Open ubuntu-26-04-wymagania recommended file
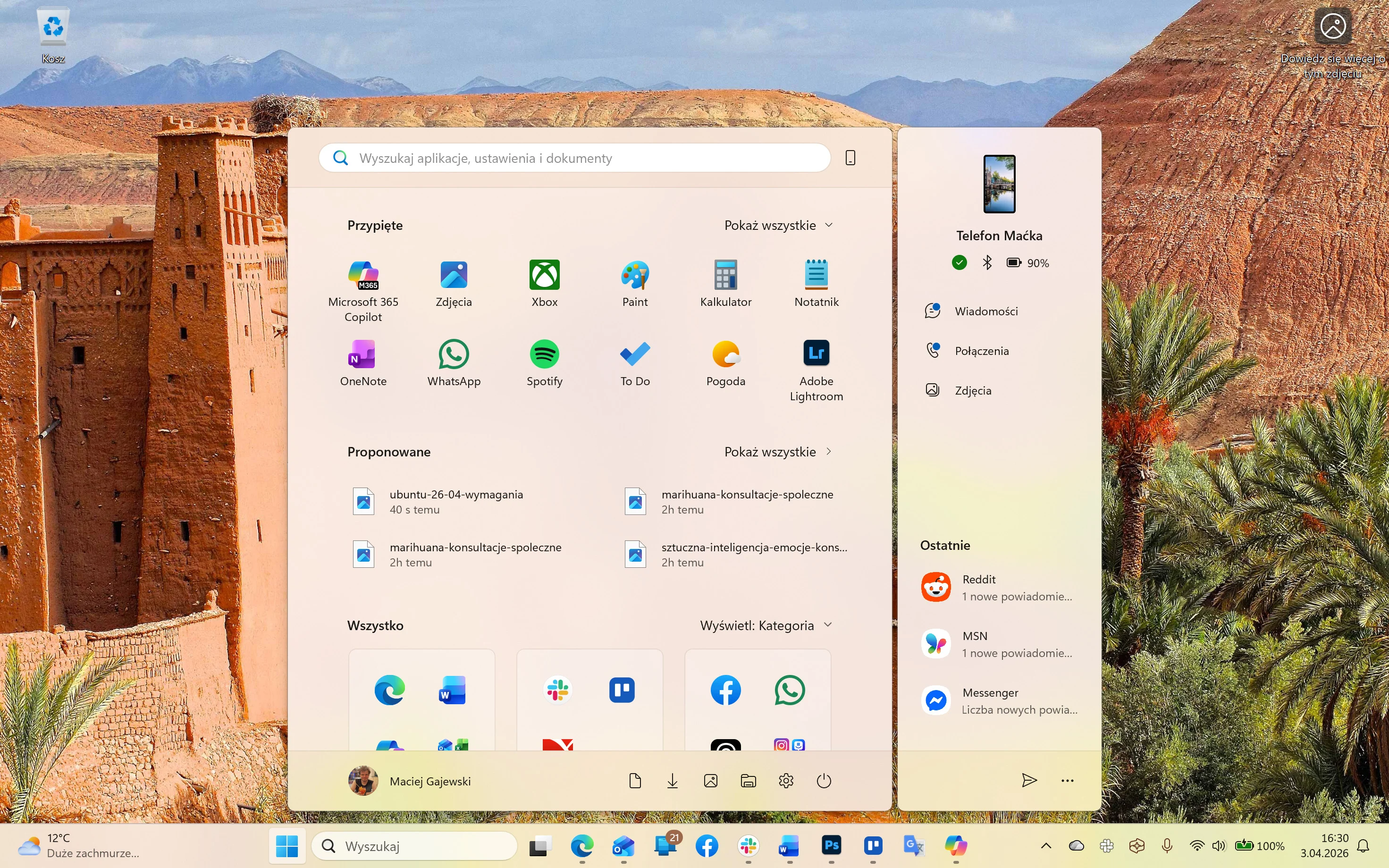The width and height of the screenshot is (1389, 868). (456, 501)
